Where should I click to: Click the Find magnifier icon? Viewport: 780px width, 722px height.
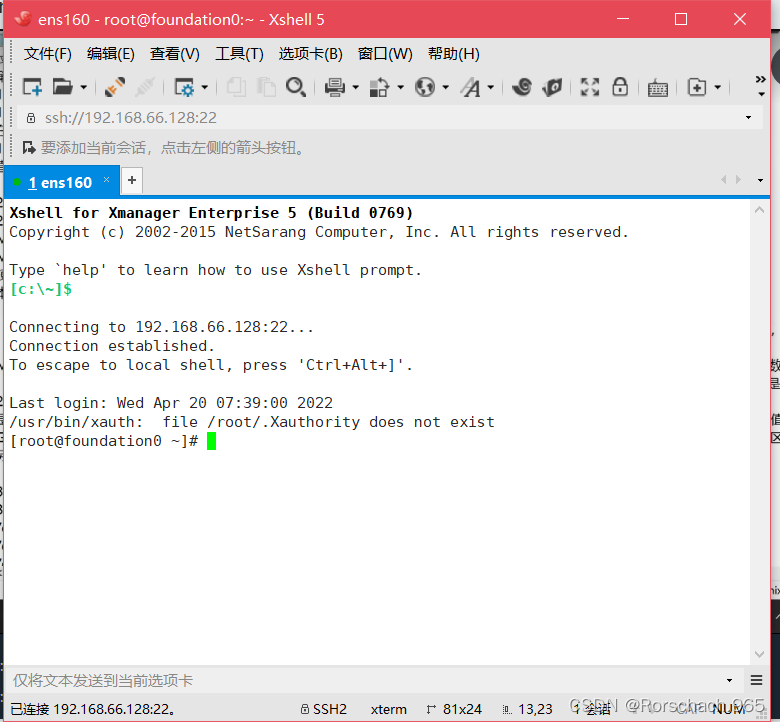[x=296, y=88]
